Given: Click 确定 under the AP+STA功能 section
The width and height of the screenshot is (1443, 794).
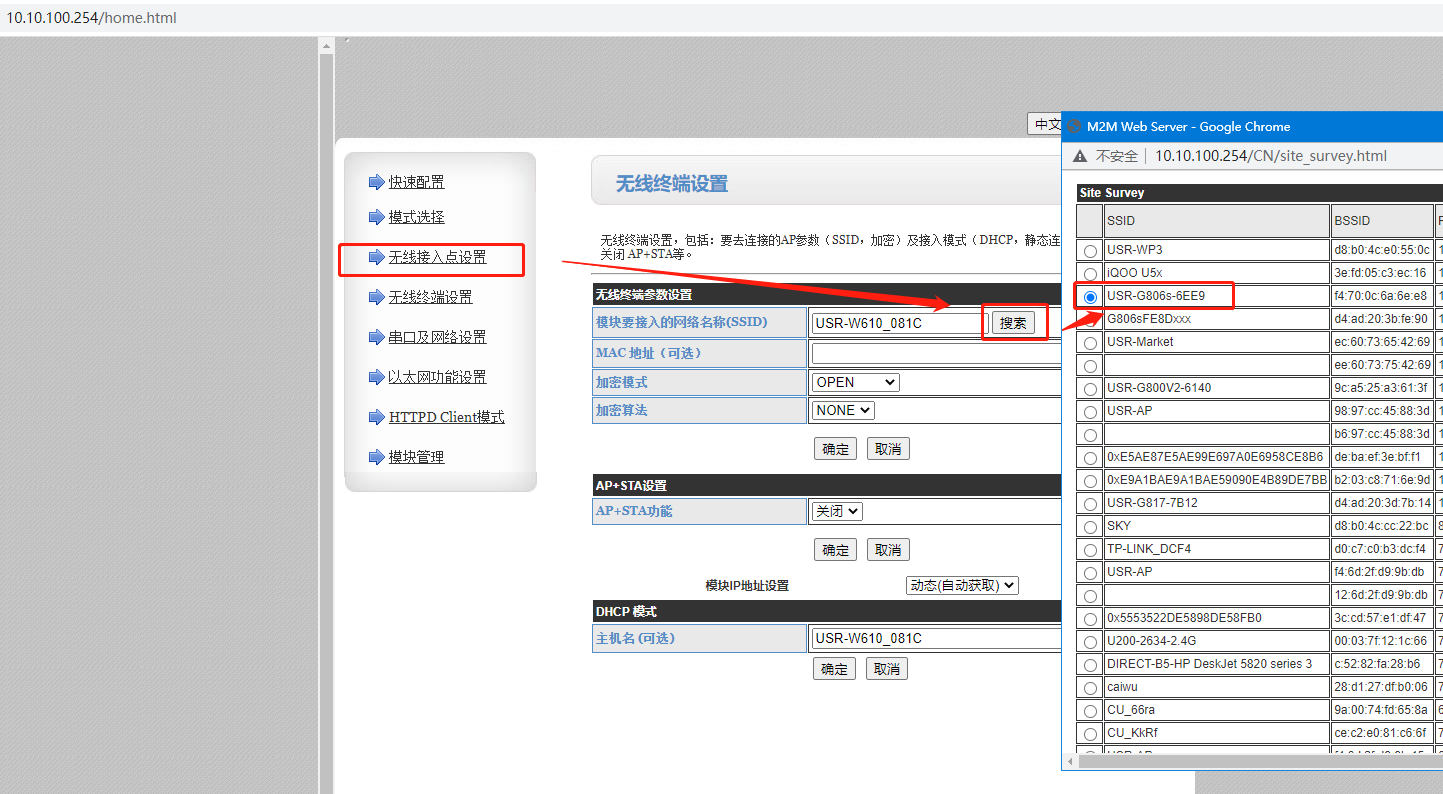Looking at the screenshot, I should pyautogui.click(x=835, y=550).
